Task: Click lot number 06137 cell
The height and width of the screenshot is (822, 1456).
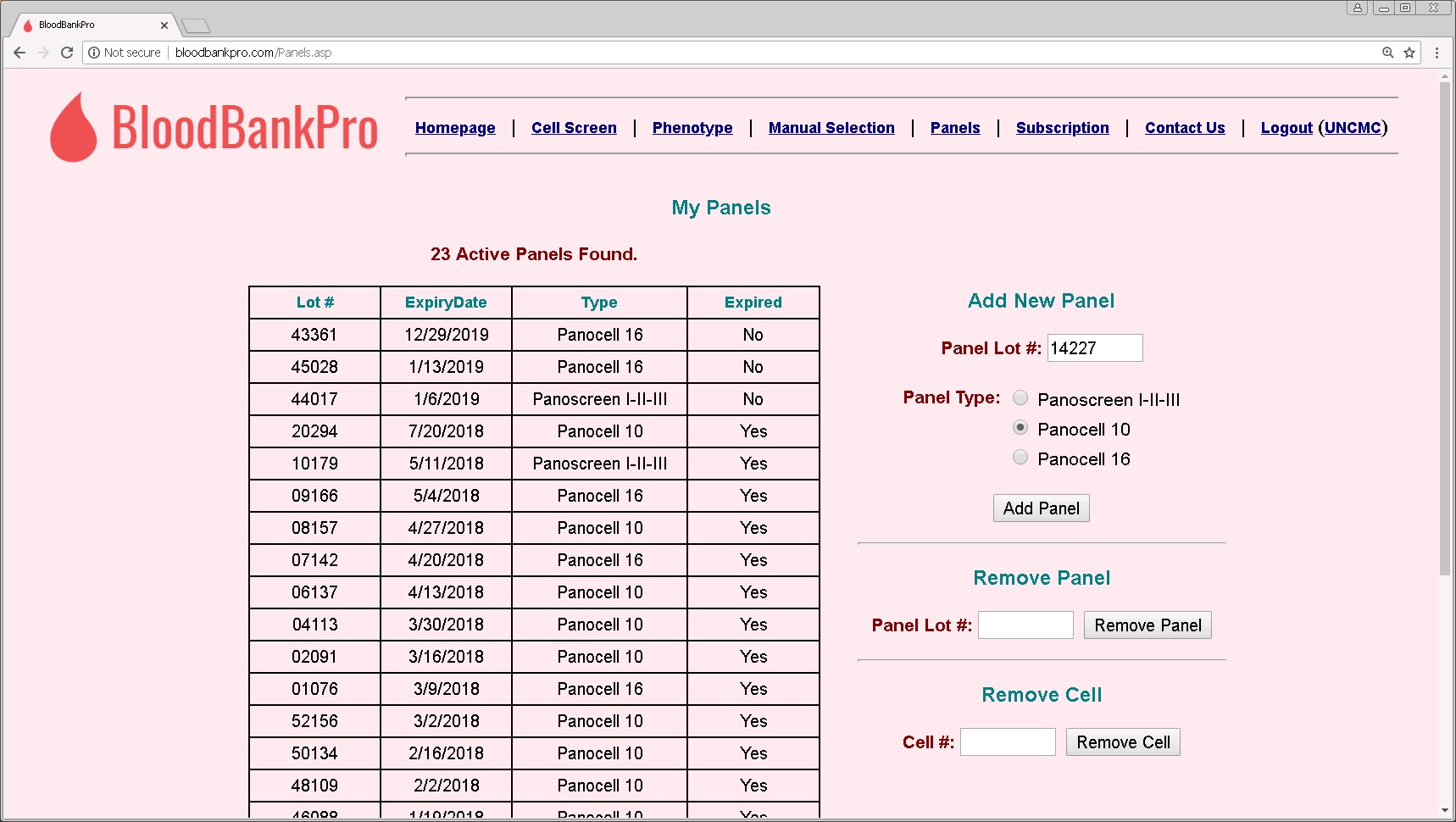Action: 315,592
